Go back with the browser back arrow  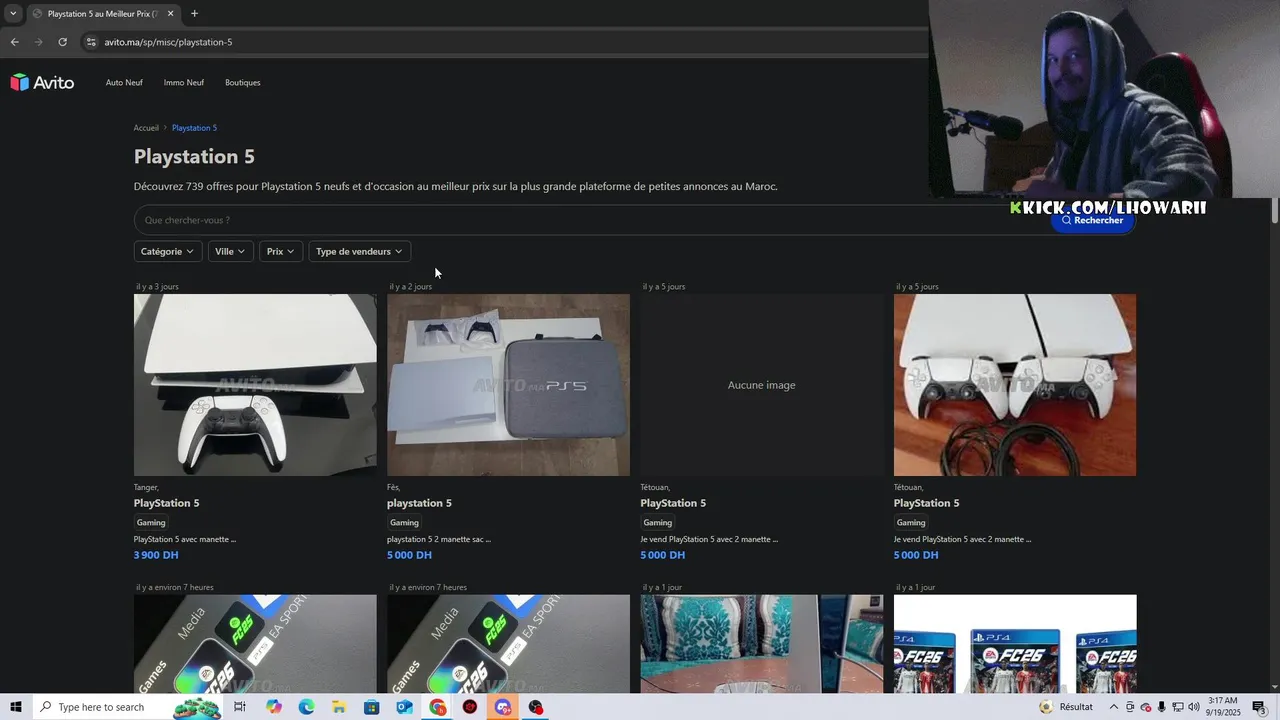point(14,42)
